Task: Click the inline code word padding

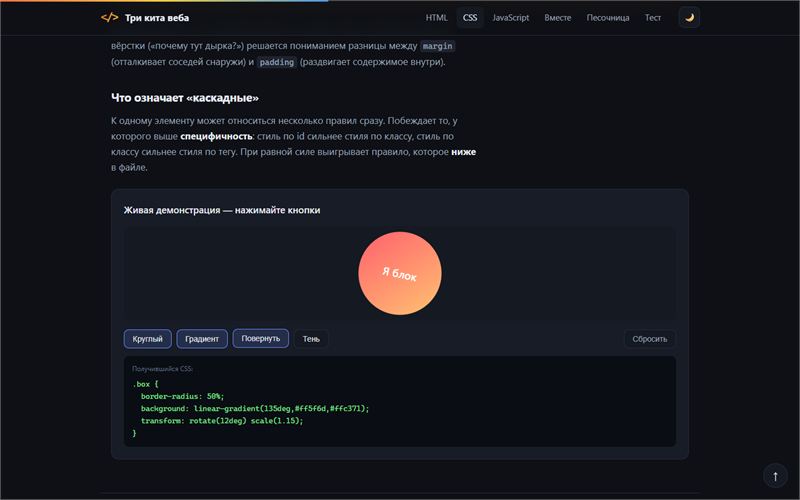Action: click(x=277, y=62)
